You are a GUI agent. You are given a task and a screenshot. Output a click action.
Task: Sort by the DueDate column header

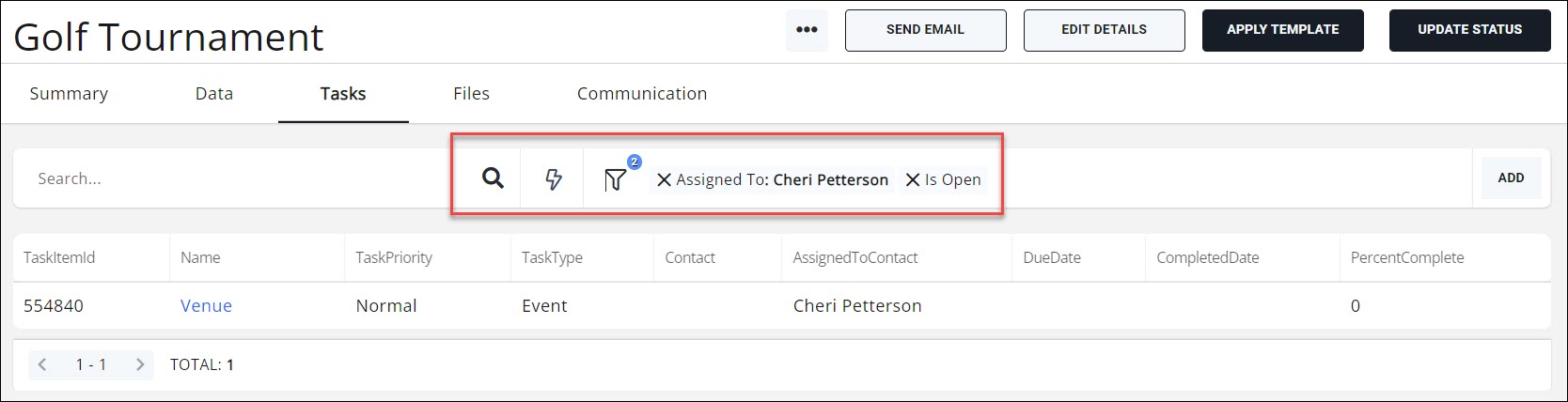click(x=1052, y=258)
